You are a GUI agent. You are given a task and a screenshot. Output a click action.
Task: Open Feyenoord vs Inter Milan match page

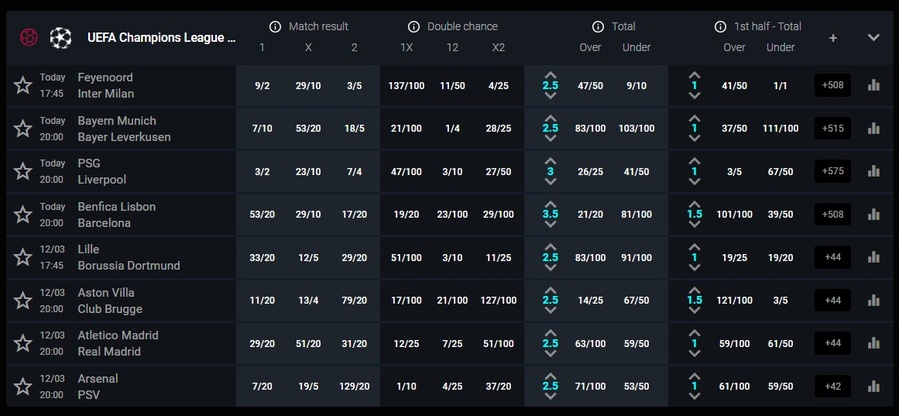coord(105,85)
